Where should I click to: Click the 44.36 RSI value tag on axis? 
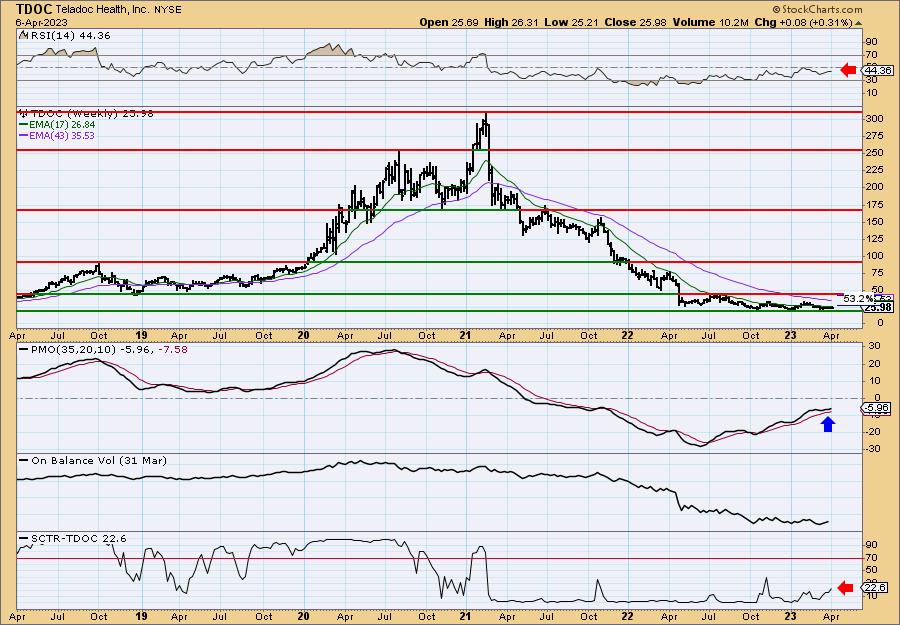coord(880,71)
